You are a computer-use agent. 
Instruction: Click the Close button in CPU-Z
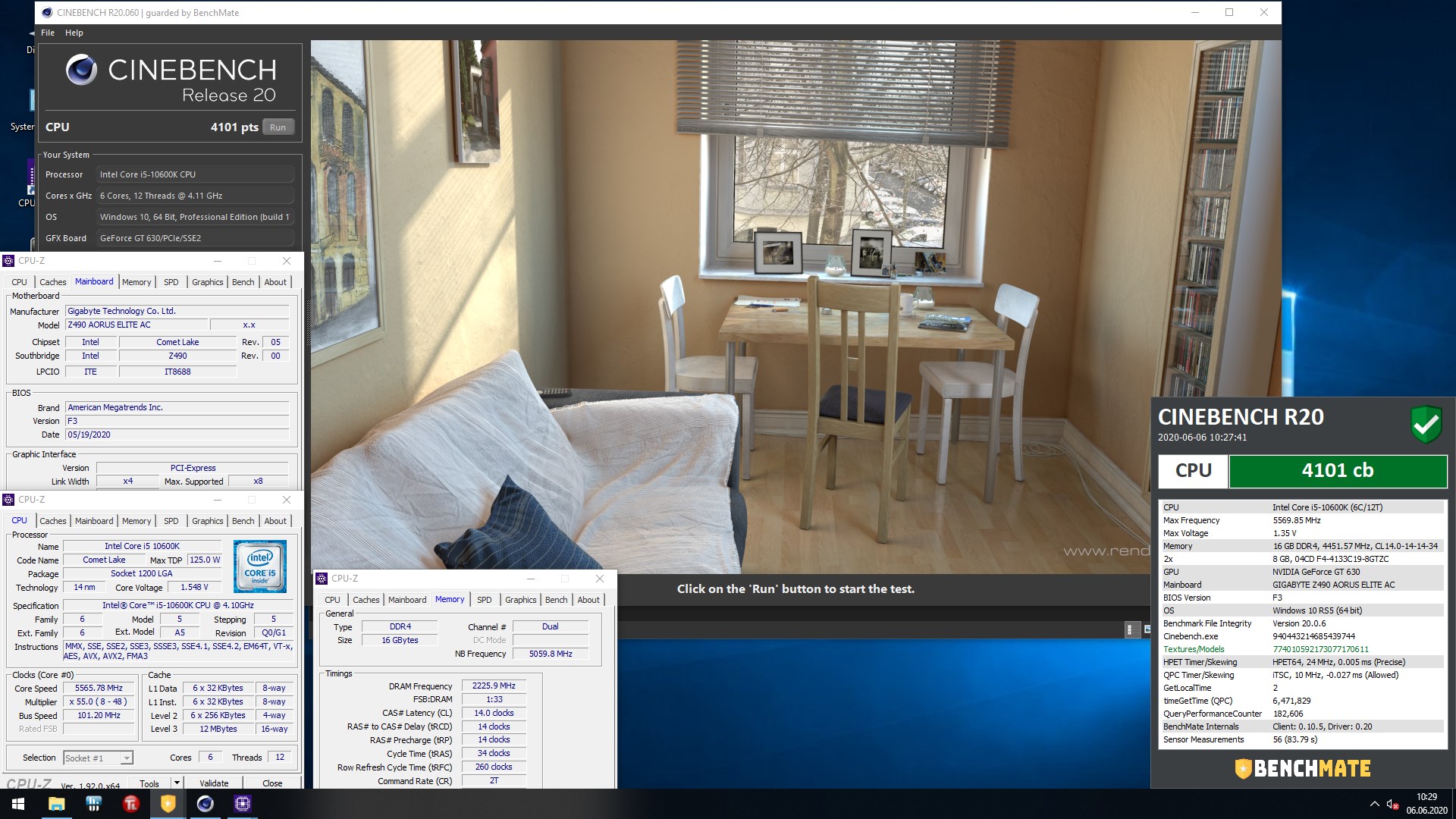[x=272, y=783]
